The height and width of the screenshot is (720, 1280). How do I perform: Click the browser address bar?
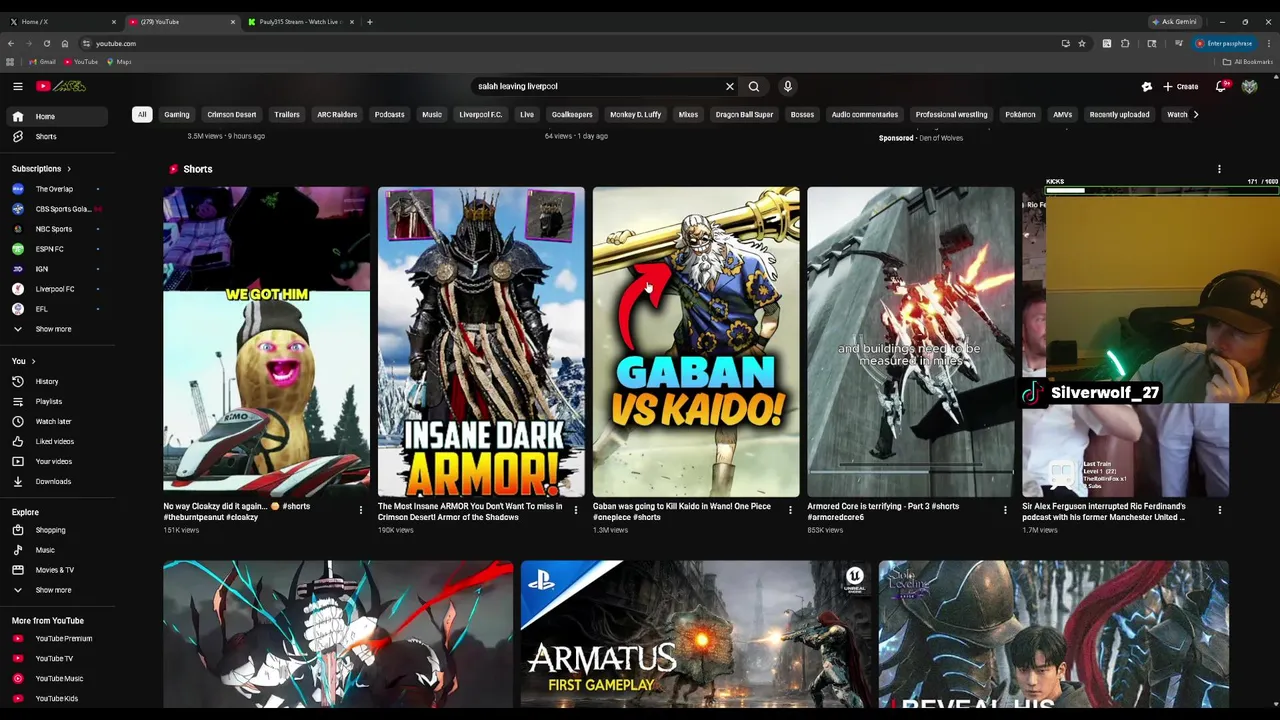point(570,43)
